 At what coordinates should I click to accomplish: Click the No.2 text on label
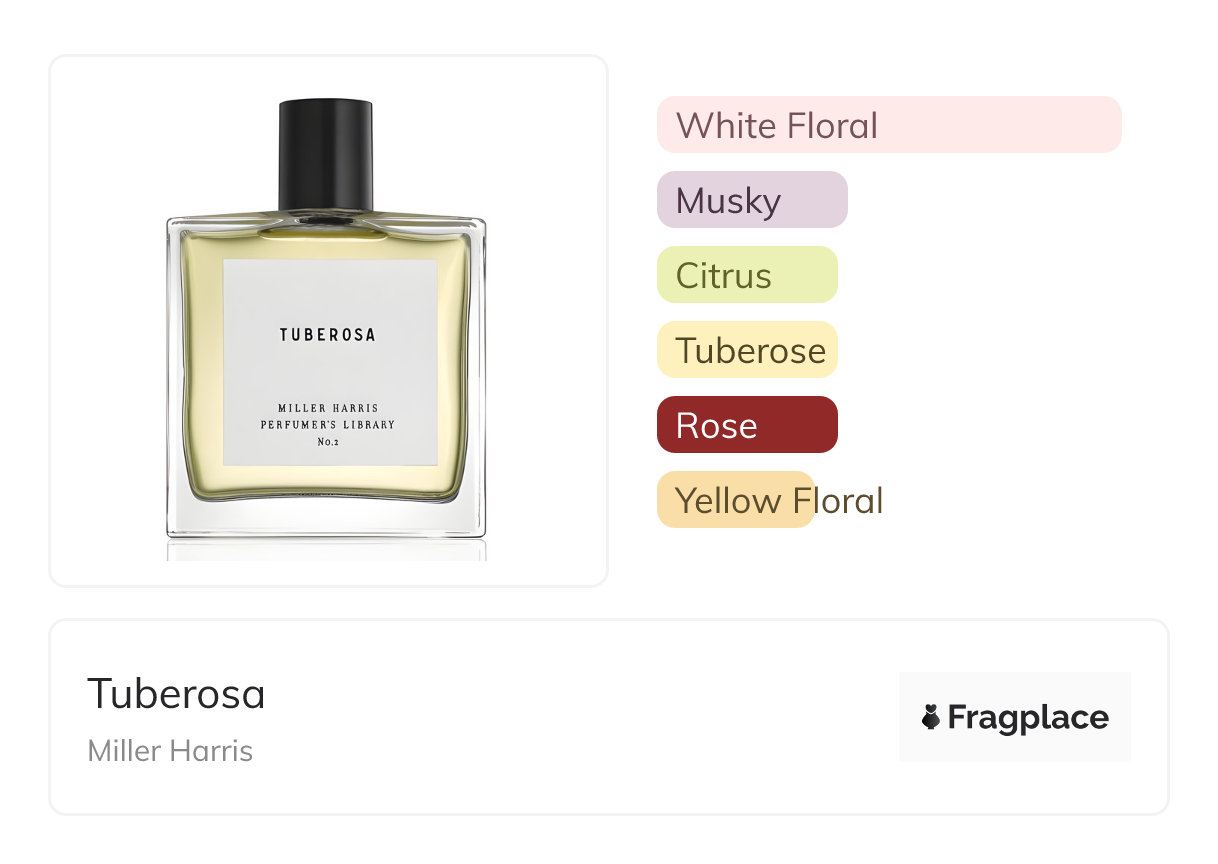click(x=328, y=442)
